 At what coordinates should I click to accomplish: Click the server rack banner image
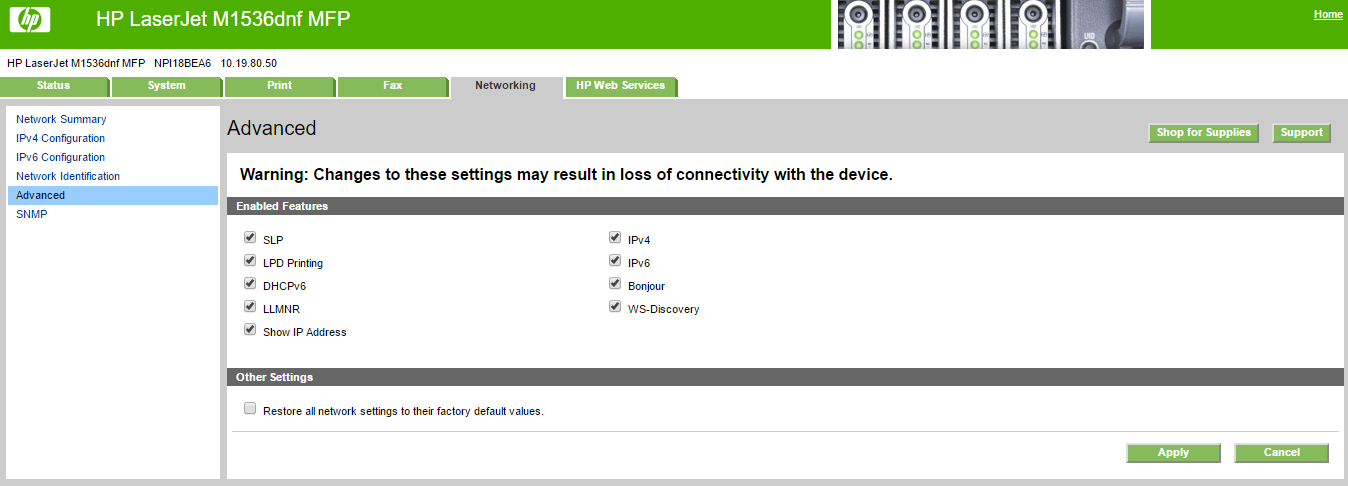coord(992,24)
